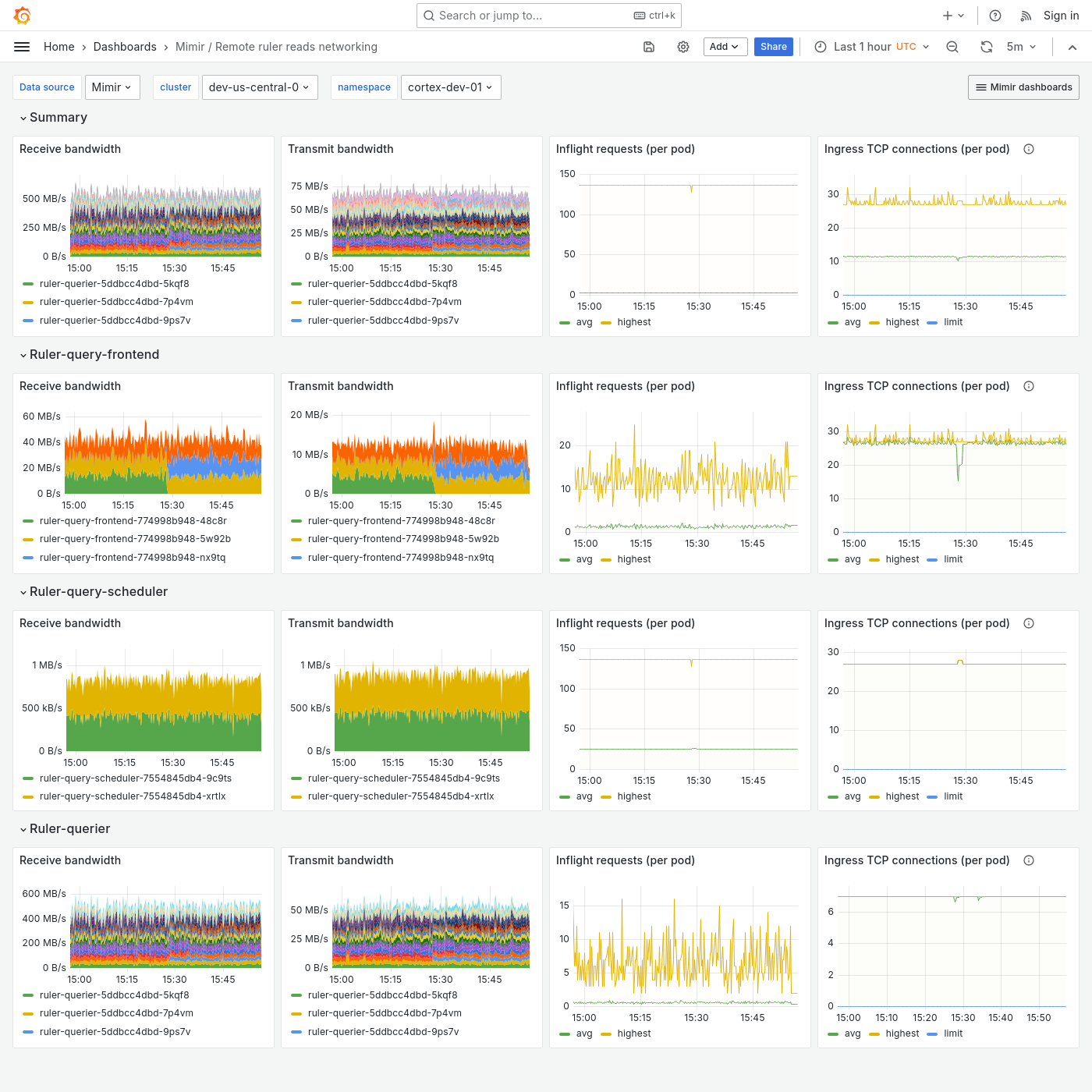Collapse the Summary section
The image size is (1092, 1092).
click(53, 117)
